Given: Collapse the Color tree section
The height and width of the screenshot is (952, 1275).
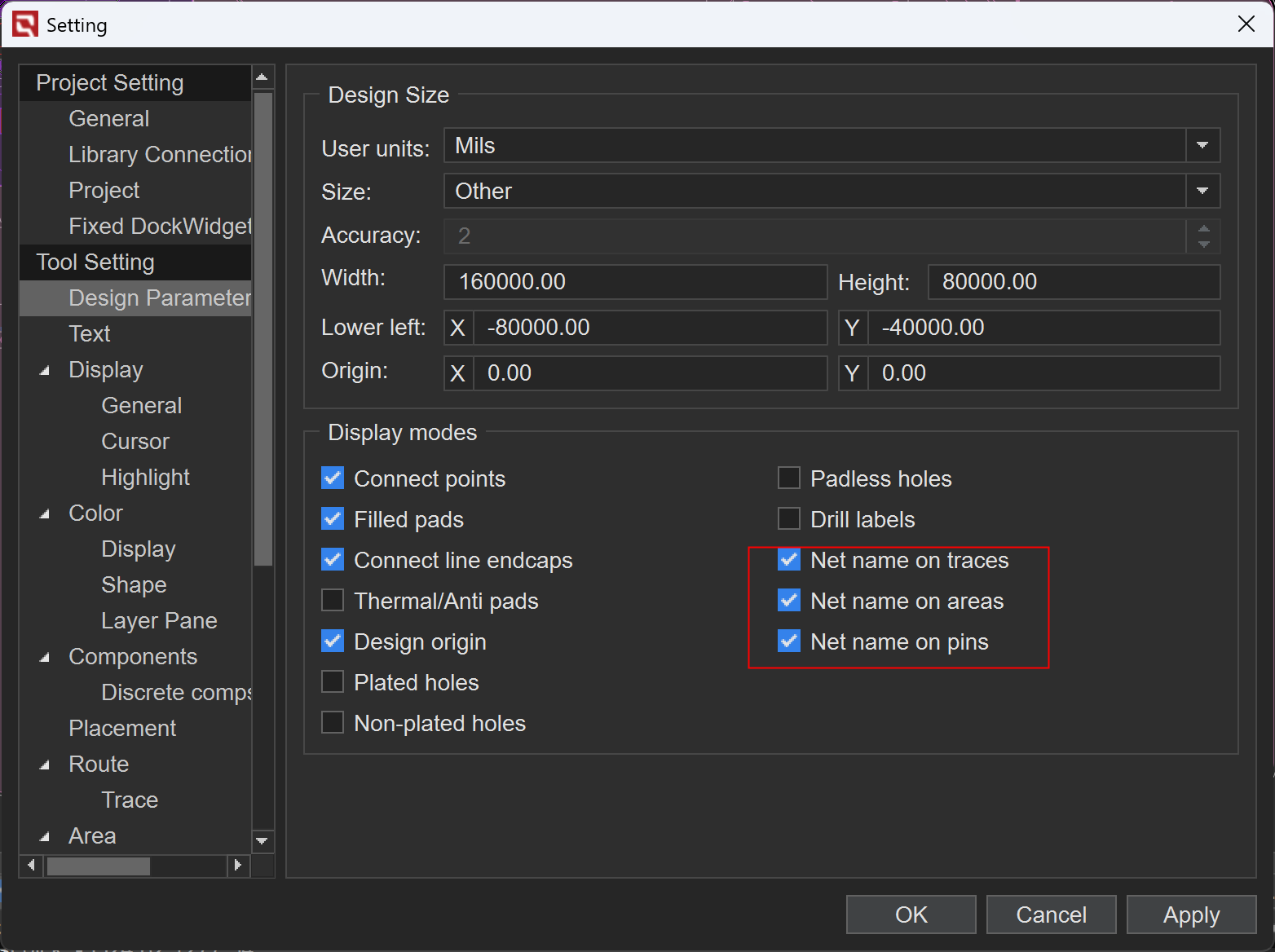Looking at the screenshot, I should 45,513.
